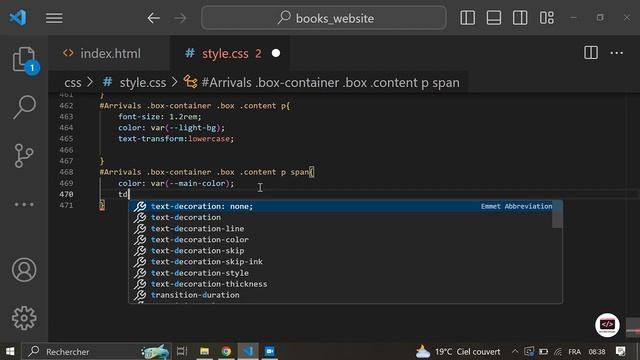Screen dimensions: 640x360
Task: Open File Explorer from the taskbar
Action: (x=204, y=351)
